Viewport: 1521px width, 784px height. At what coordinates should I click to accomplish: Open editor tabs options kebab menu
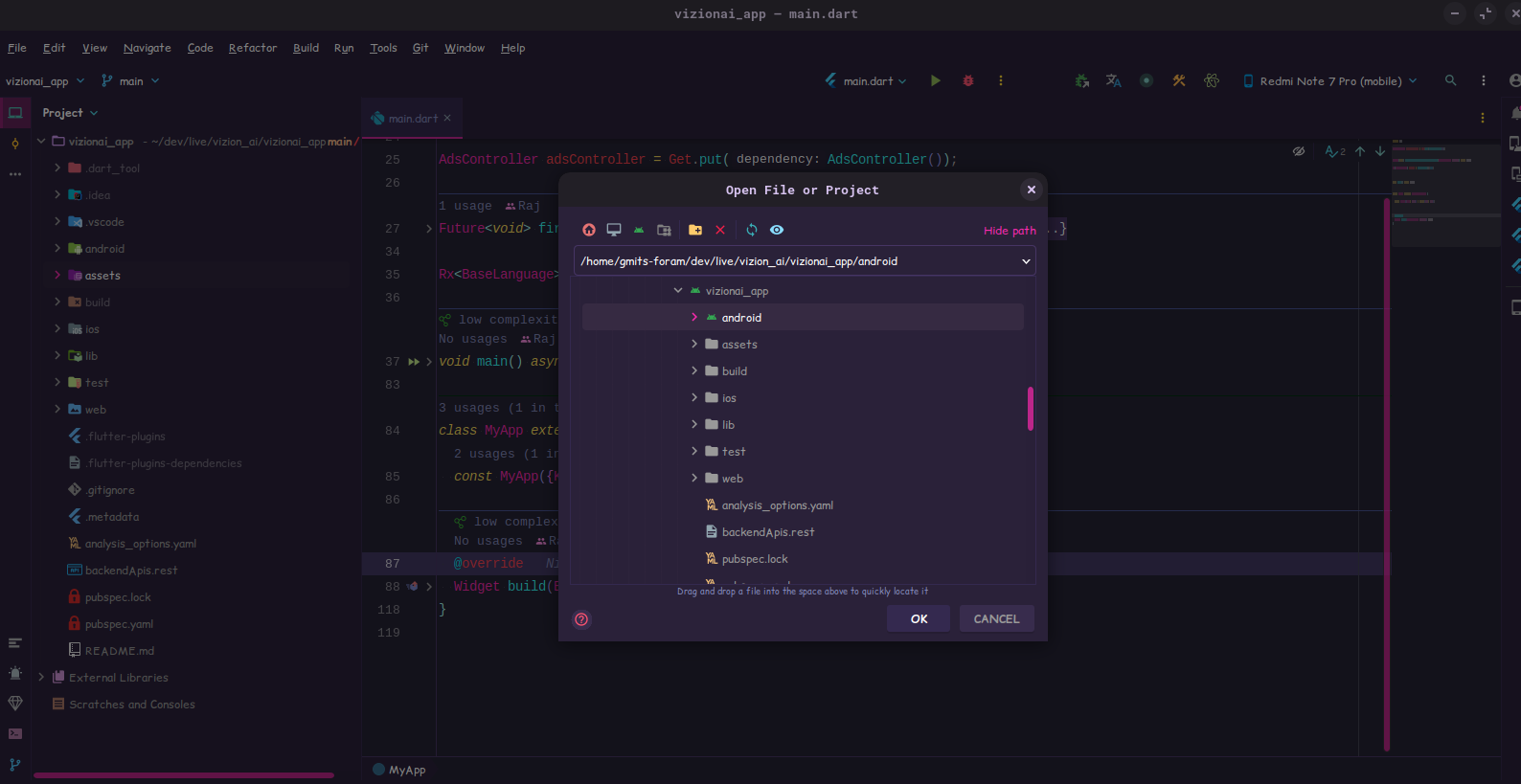(x=1483, y=118)
